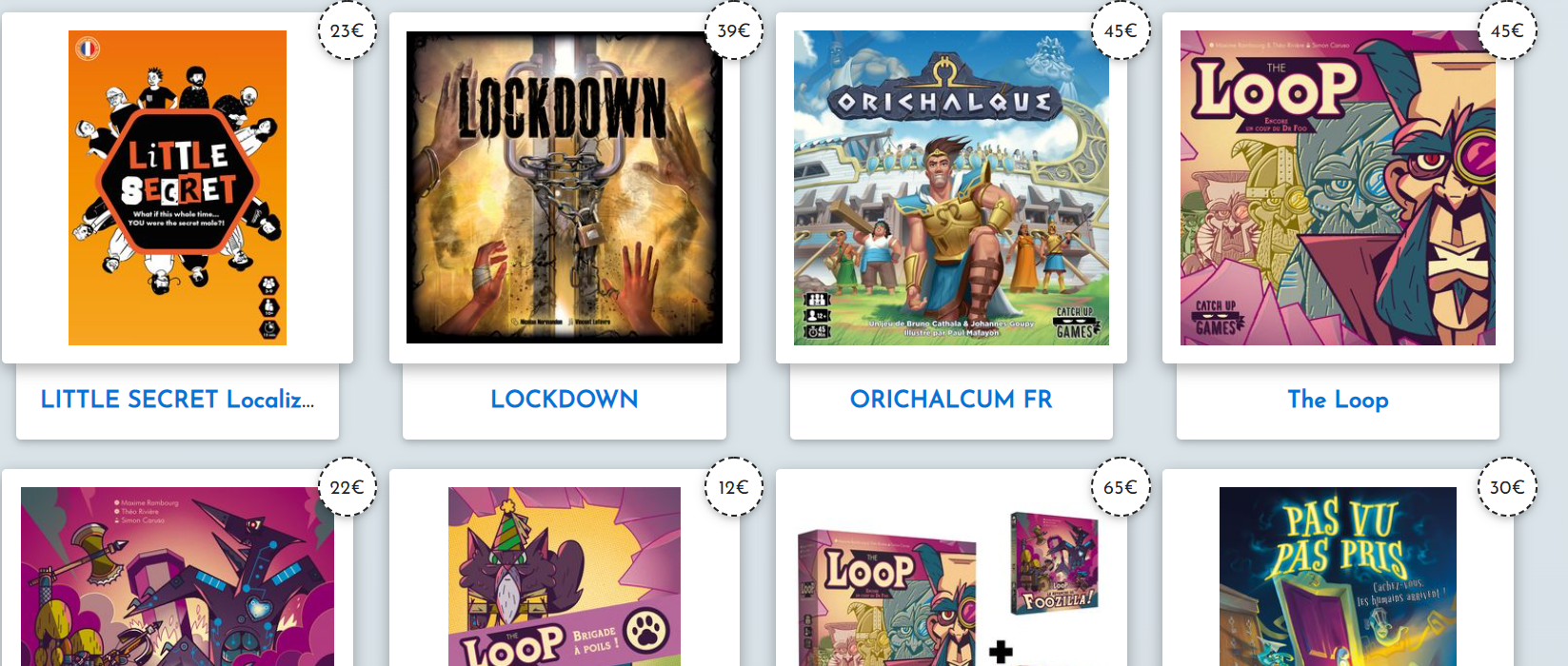Open the Little Secret box cover image
This screenshot has height=666, width=1568.
coord(177,187)
